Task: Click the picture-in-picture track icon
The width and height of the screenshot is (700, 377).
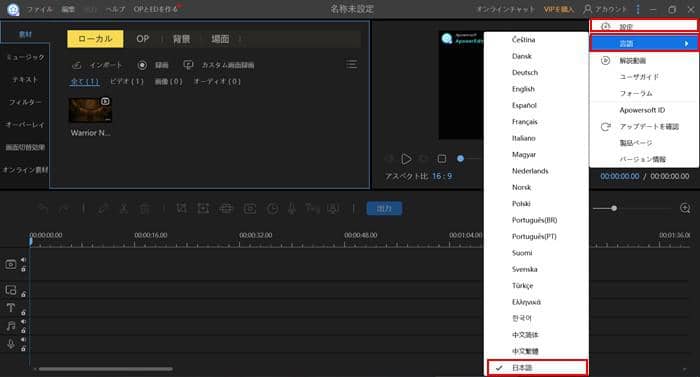Action: (x=11, y=290)
